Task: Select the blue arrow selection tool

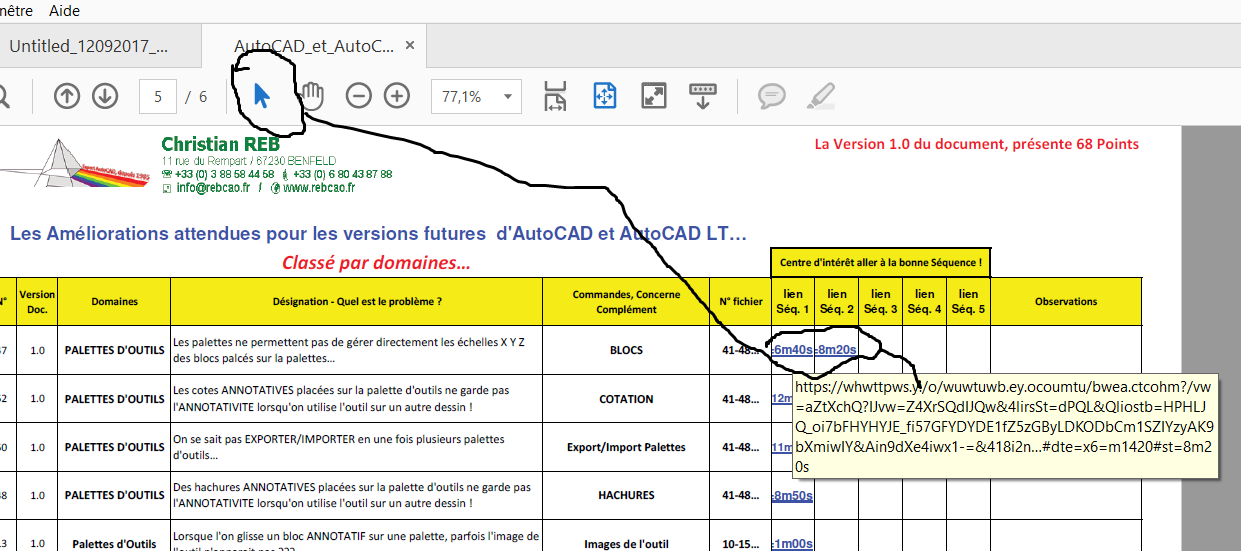Action: tap(262, 96)
